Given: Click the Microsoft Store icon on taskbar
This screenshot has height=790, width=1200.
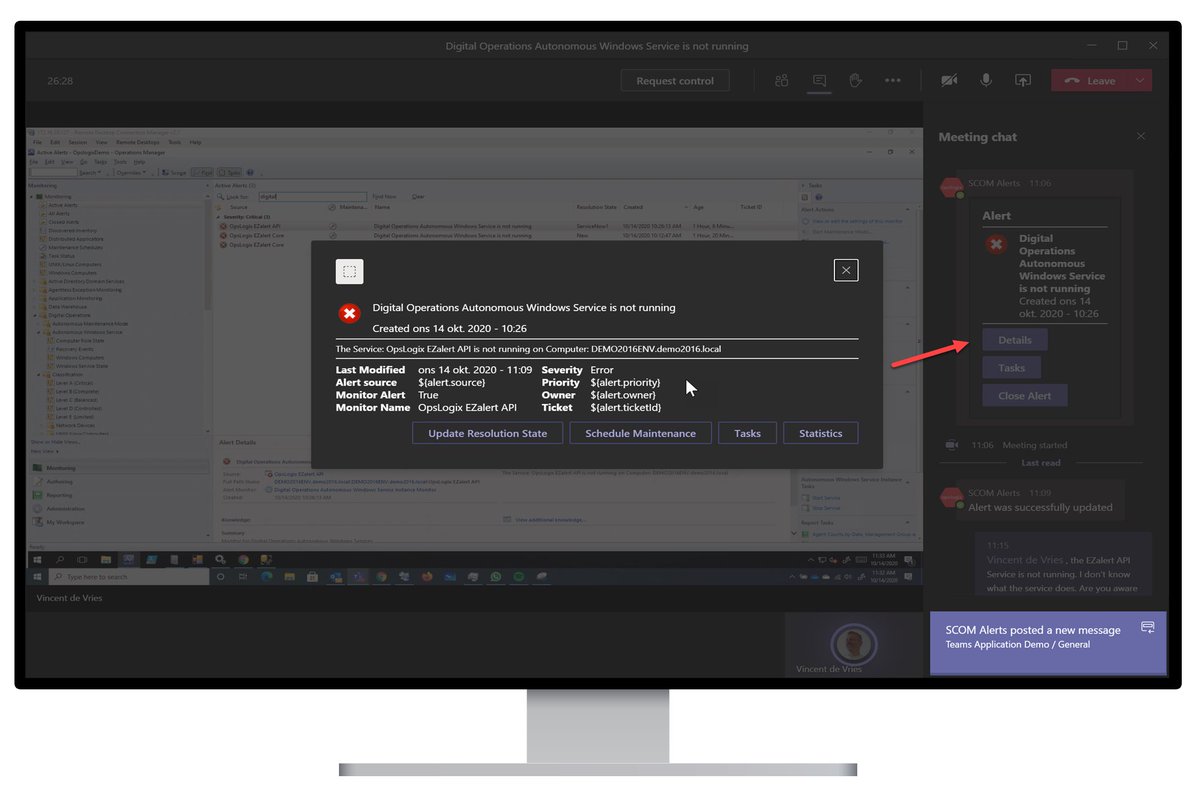Looking at the screenshot, I should [x=312, y=577].
